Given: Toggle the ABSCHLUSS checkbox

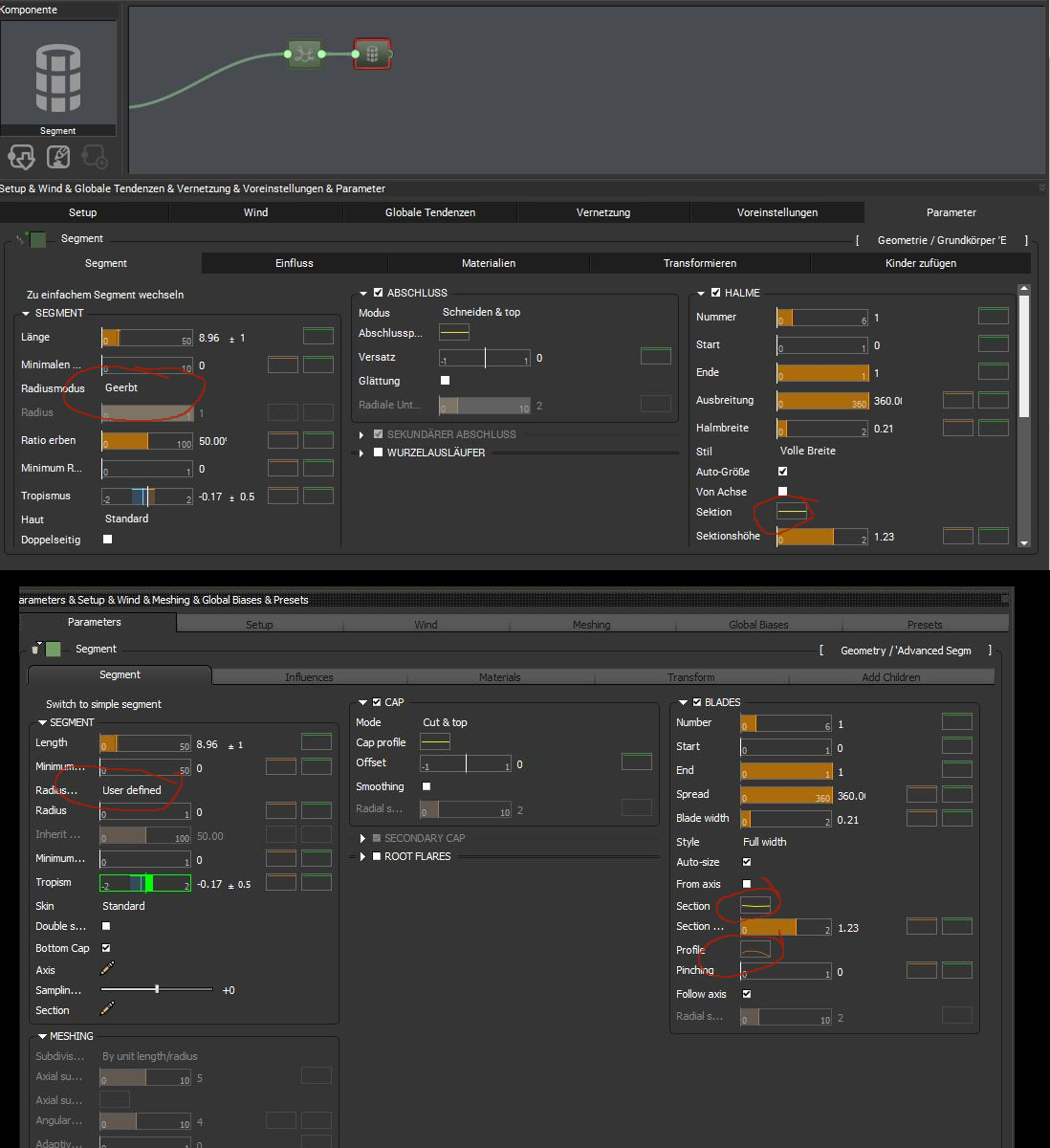Looking at the screenshot, I should tap(378, 293).
